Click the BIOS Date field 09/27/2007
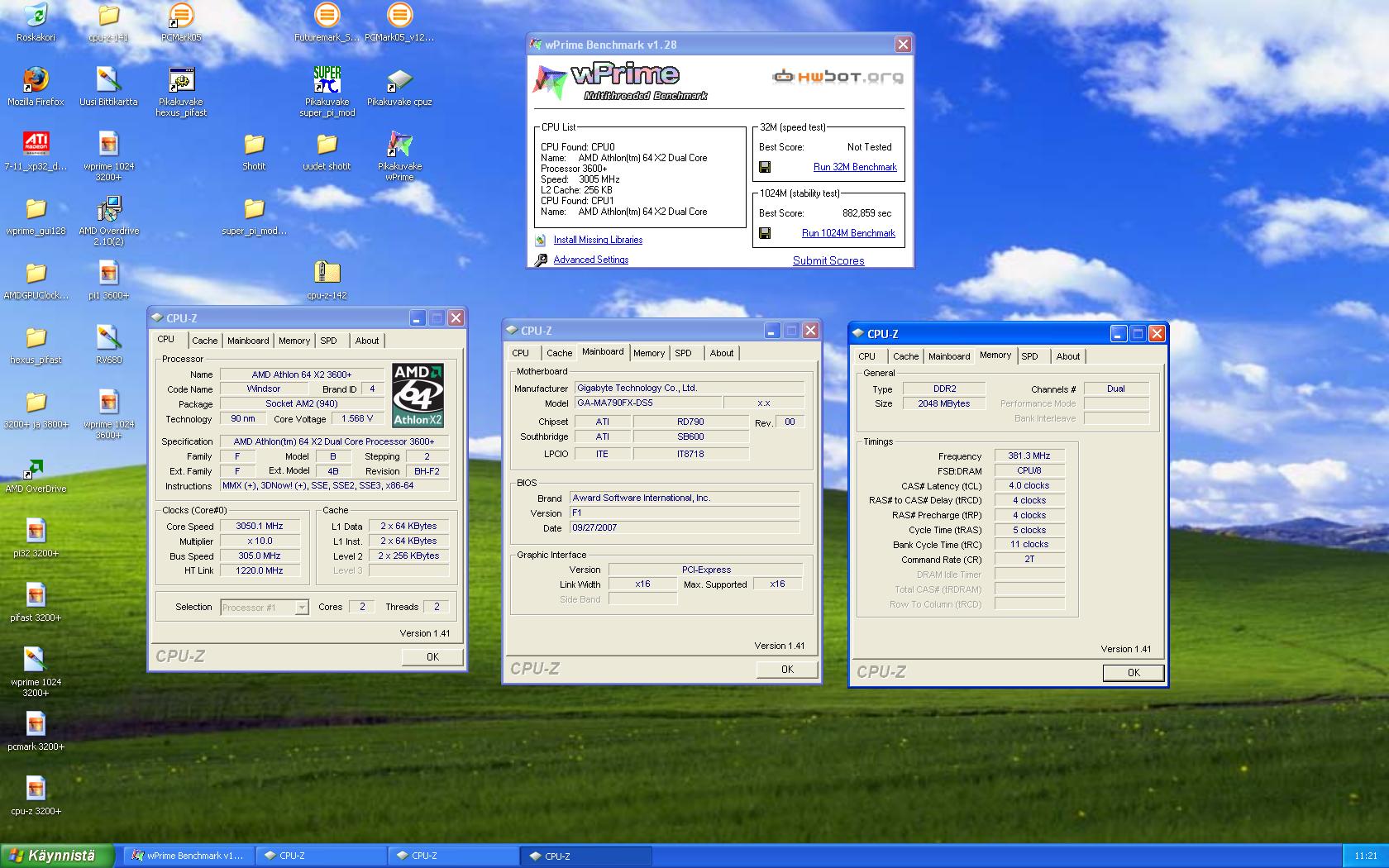The width and height of the screenshot is (1389, 868). coord(685,527)
